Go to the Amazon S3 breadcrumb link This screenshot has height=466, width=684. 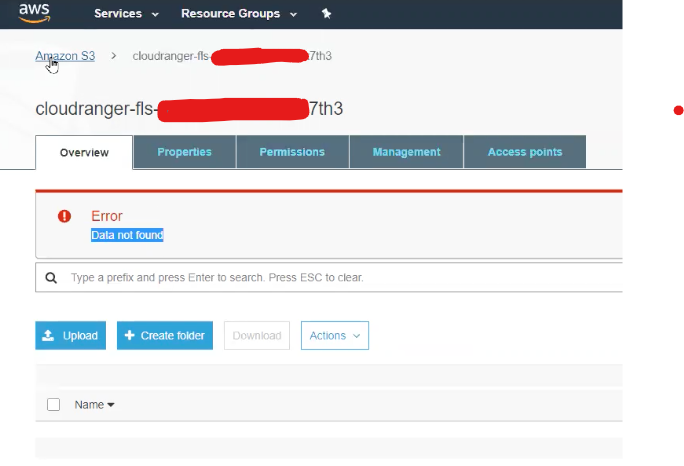click(x=65, y=56)
